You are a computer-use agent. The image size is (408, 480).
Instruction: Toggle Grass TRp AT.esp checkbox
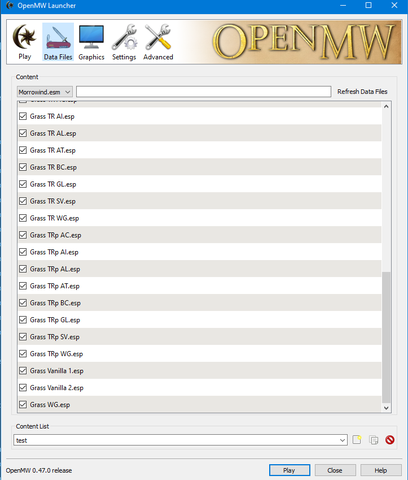coord(23,286)
